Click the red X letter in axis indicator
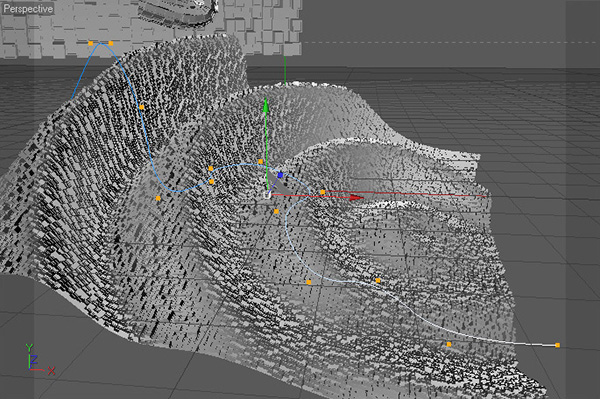Screen dimensions: 600x399 [52, 370]
